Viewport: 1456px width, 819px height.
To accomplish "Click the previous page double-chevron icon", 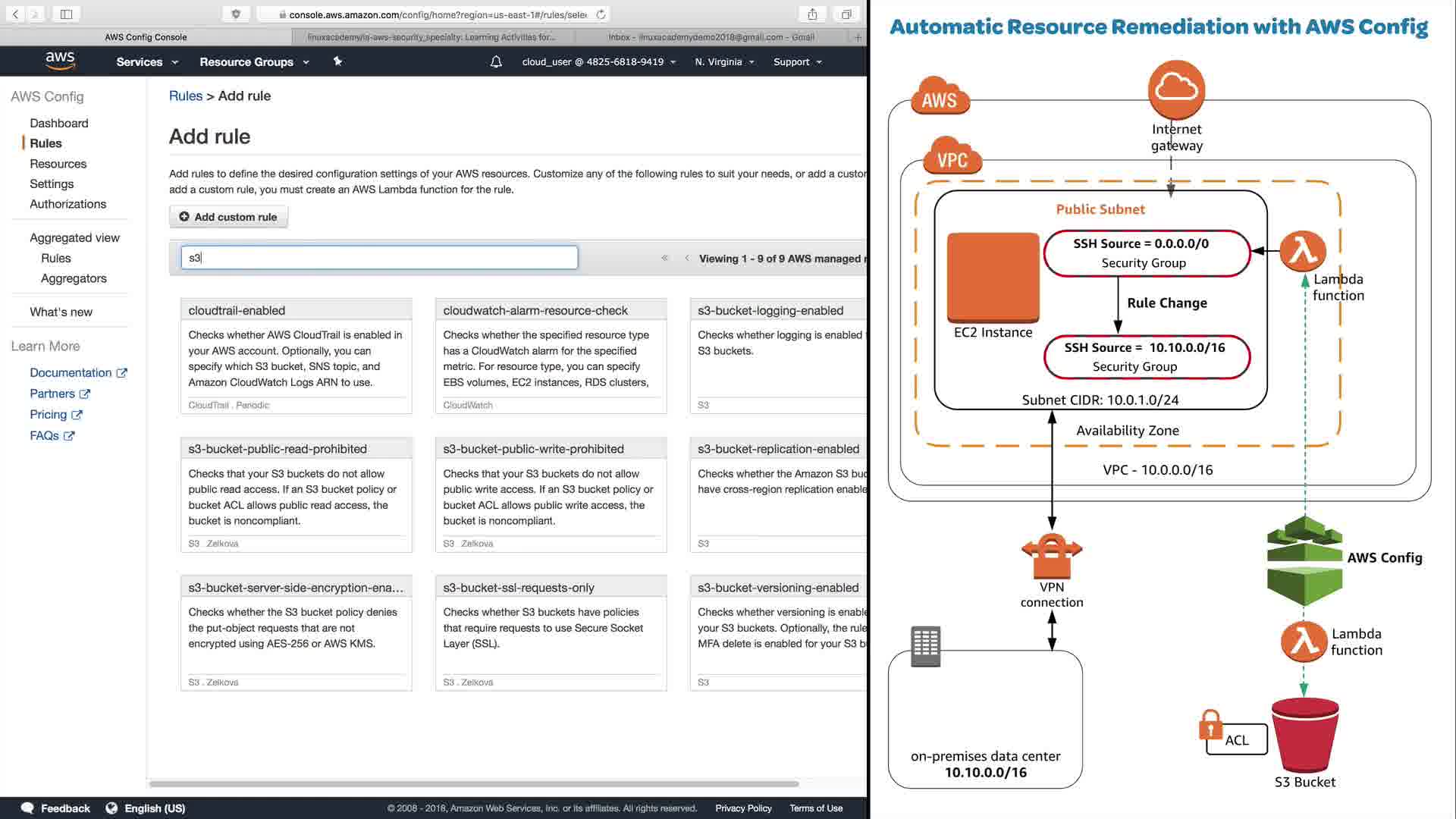I will point(664,258).
